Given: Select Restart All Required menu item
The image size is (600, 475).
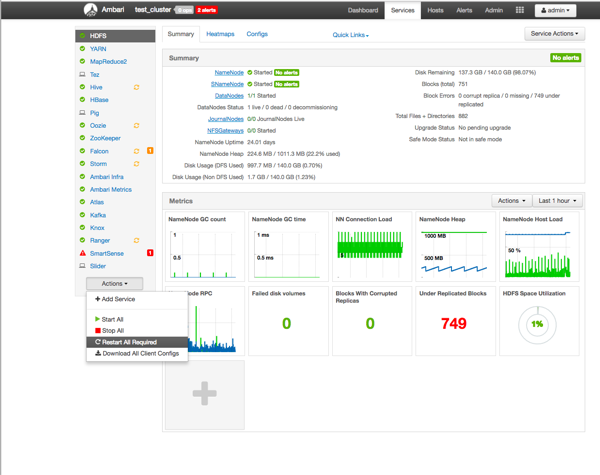Looking at the screenshot, I should pos(137,342).
